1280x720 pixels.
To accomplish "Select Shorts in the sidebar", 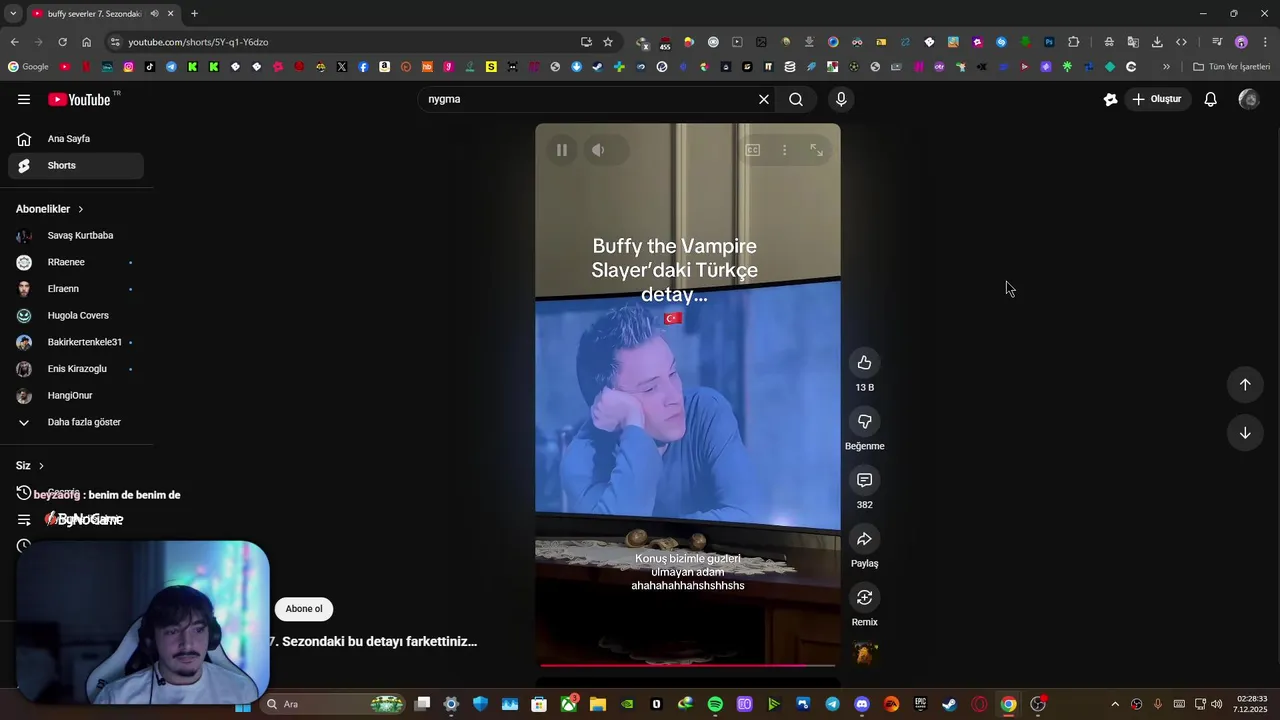I will click(x=76, y=165).
